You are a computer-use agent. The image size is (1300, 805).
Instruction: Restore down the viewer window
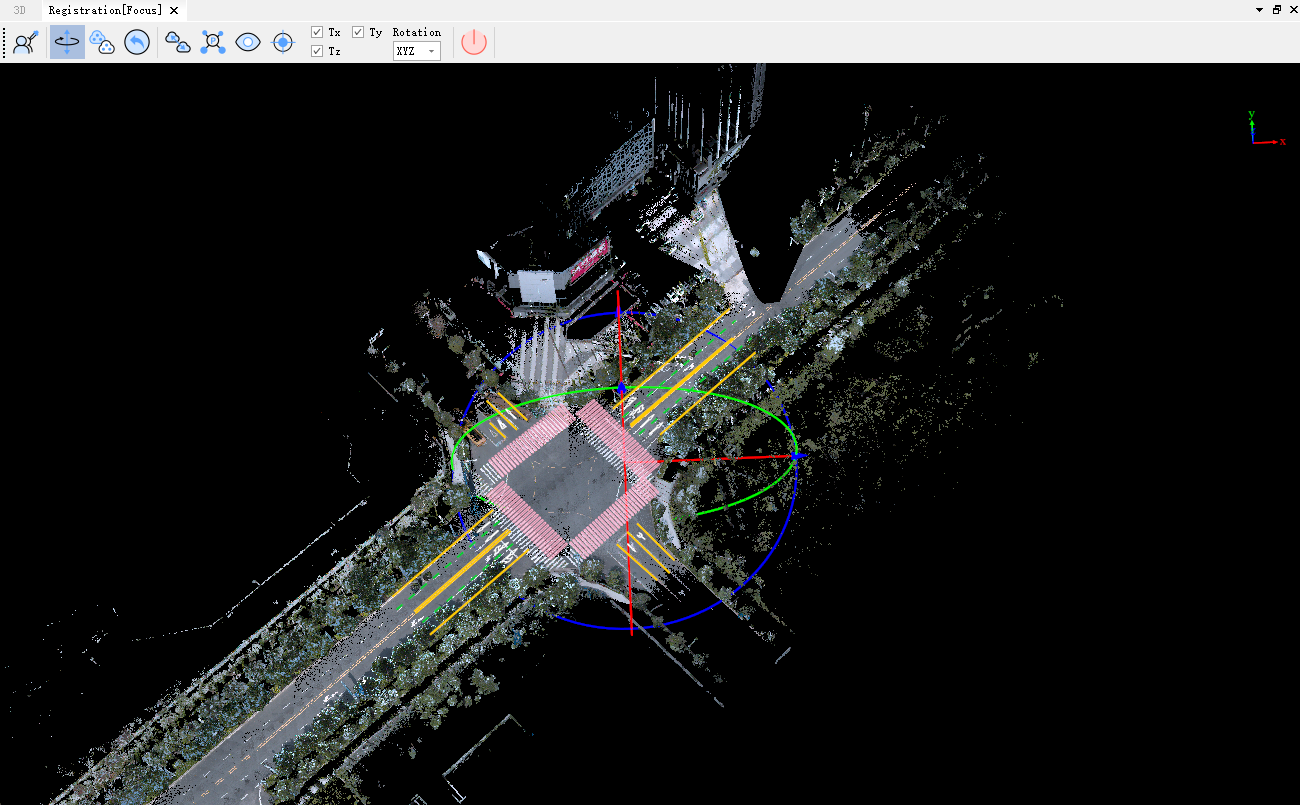(1276, 10)
